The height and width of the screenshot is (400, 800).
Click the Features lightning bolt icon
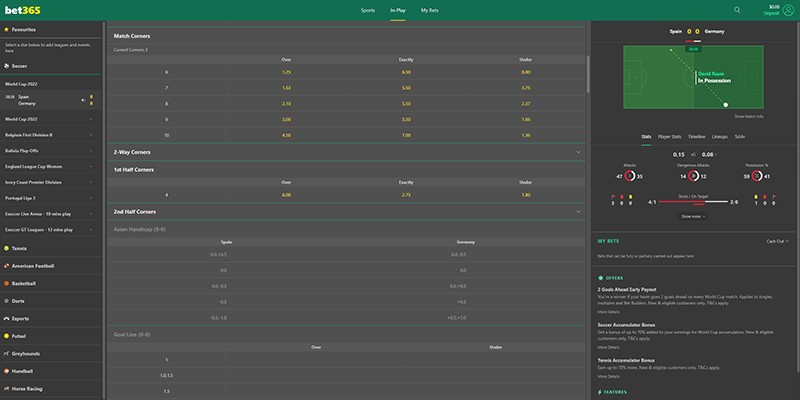click(600, 392)
